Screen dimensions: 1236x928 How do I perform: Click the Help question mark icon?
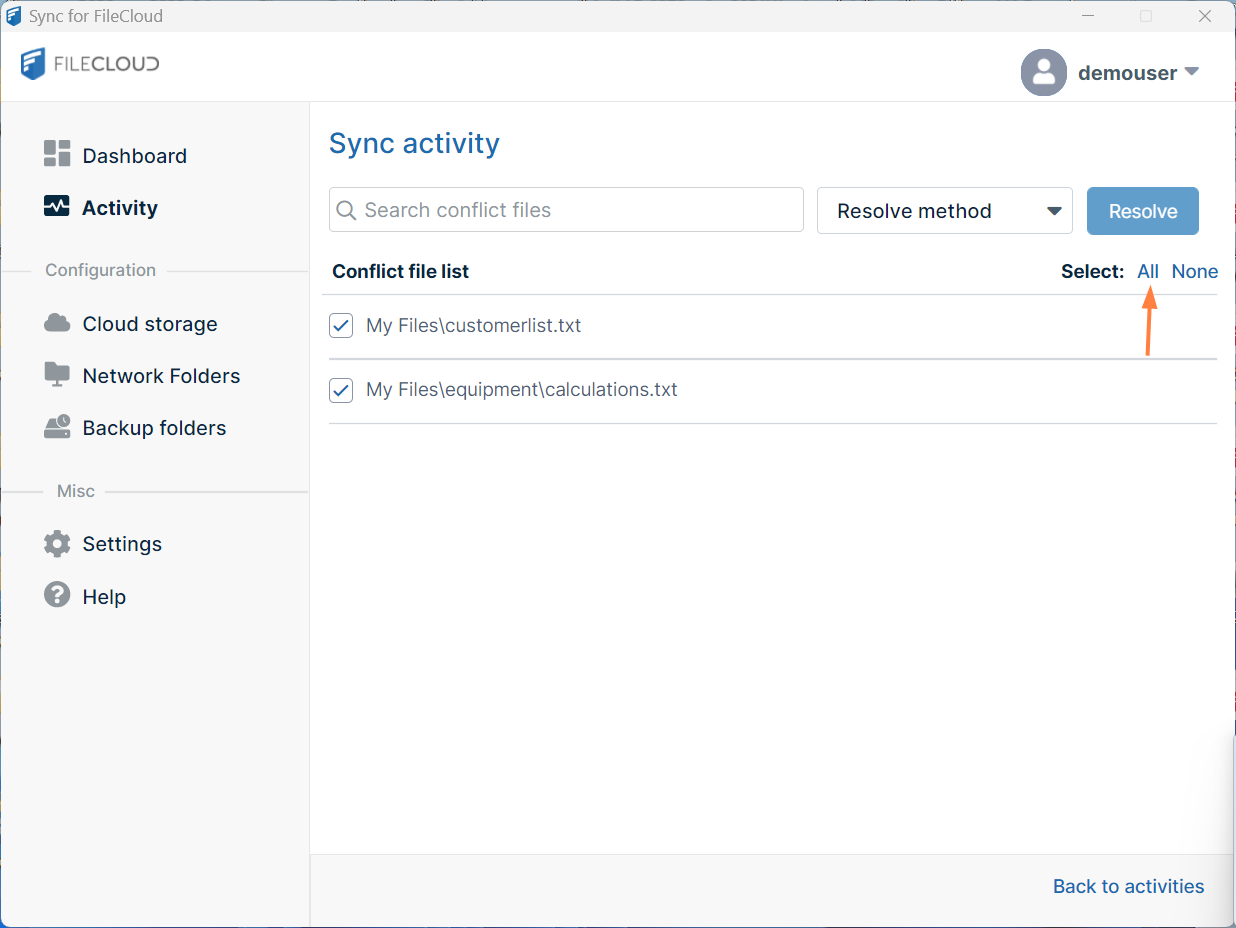pyautogui.click(x=57, y=595)
